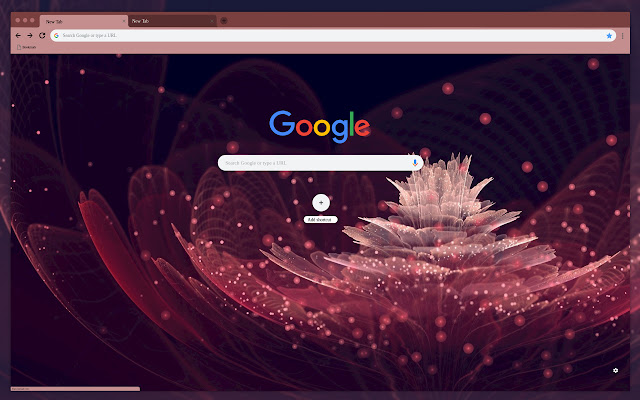Click the plus Add shortcut tile
The width and height of the screenshot is (640, 400).
321,202
